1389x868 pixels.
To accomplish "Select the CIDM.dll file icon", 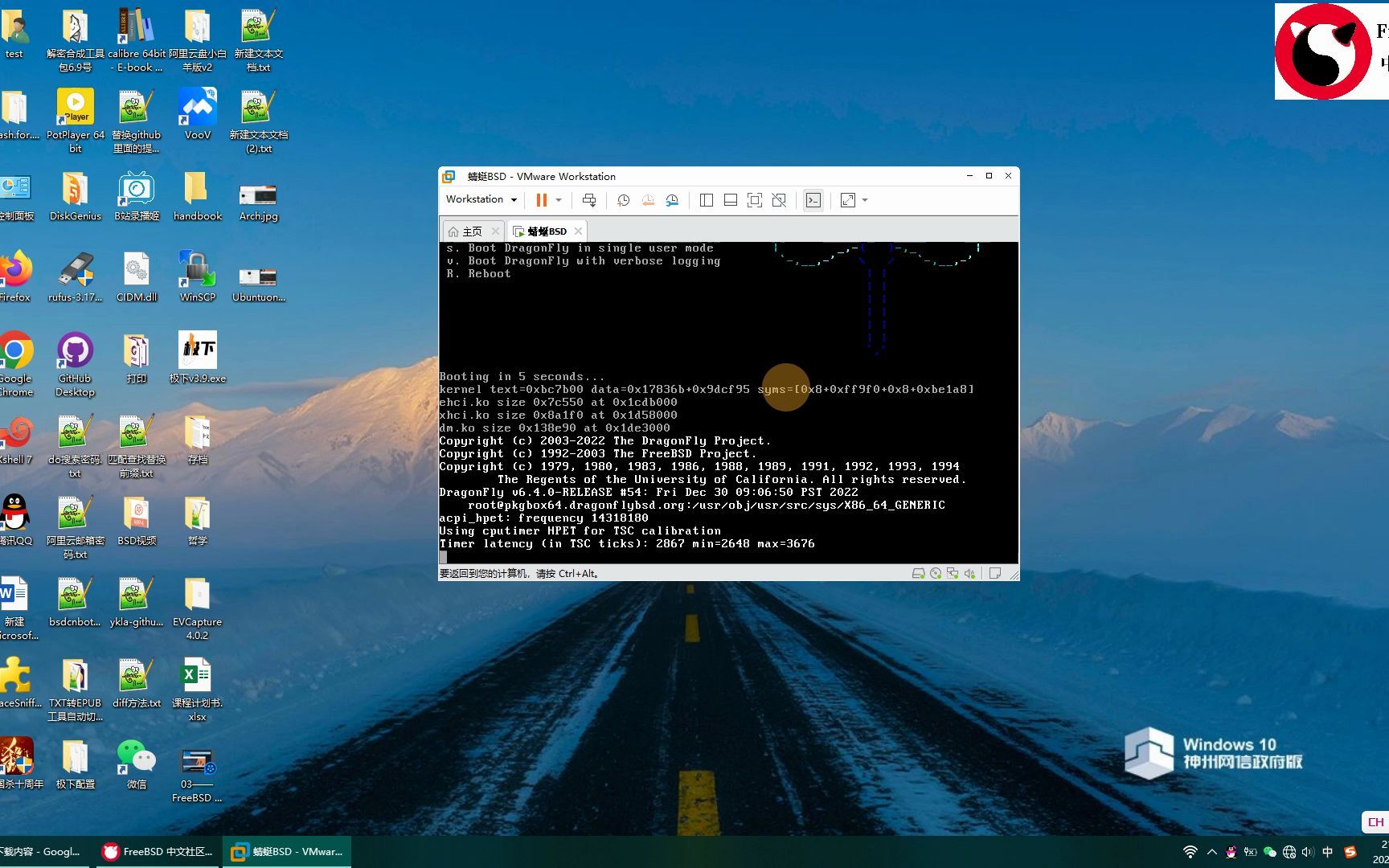I will tap(137, 276).
